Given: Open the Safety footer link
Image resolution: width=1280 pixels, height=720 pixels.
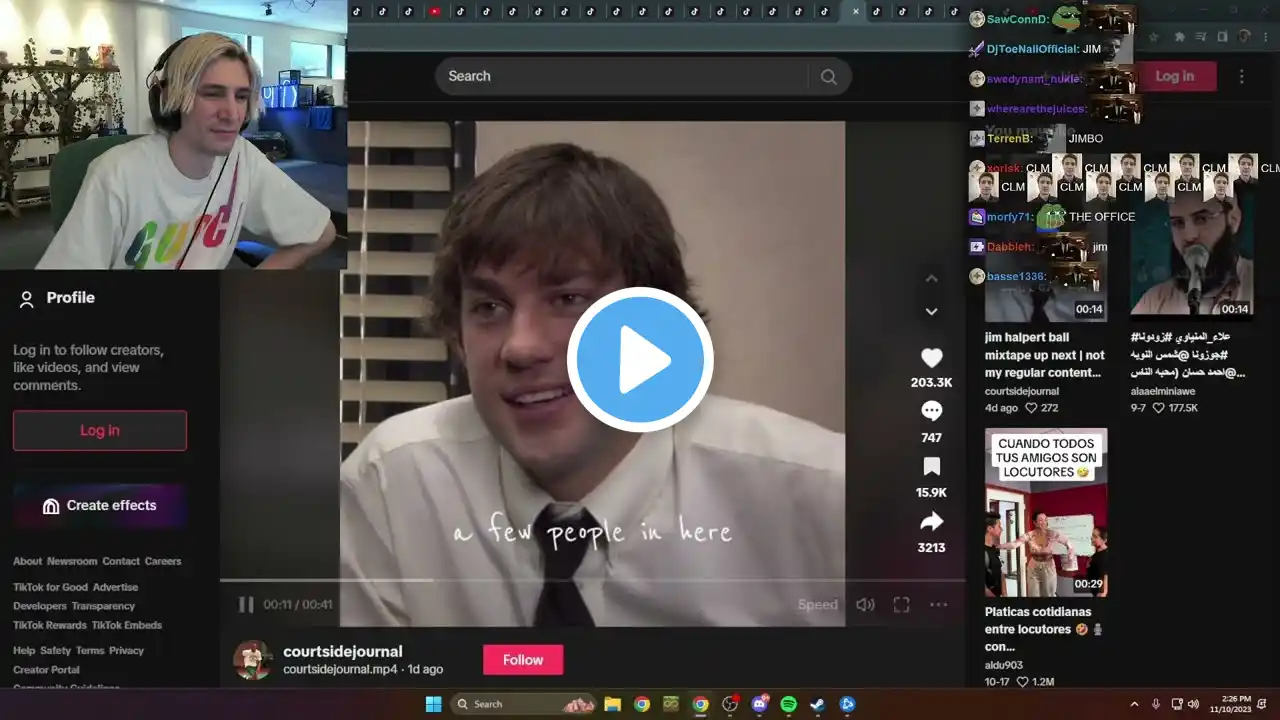Looking at the screenshot, I should pyautogui.click(x=55, y=650).
